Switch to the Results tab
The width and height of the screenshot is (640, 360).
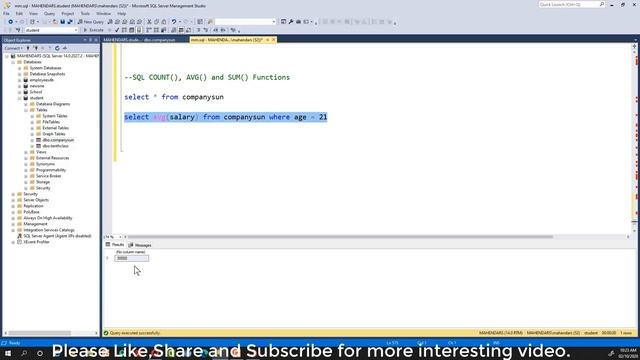point(115,245)
